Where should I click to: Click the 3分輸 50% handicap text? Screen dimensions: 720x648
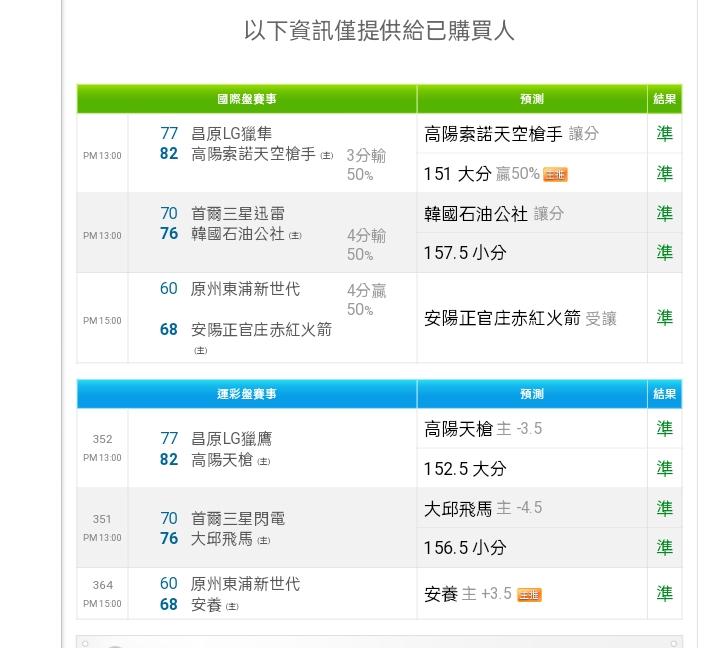coord(366,164)
